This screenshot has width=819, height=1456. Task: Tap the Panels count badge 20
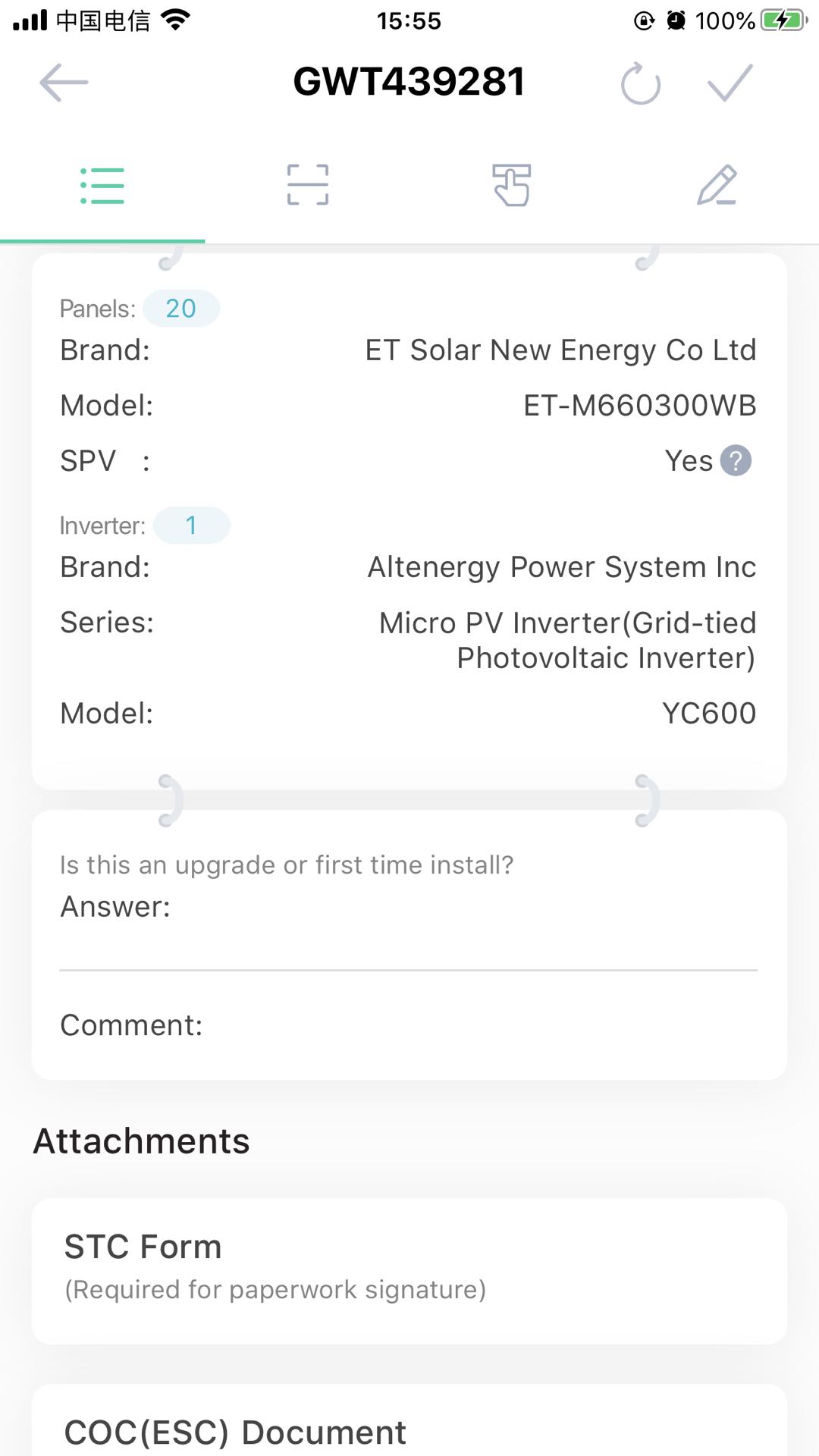(x=181, y=309)
